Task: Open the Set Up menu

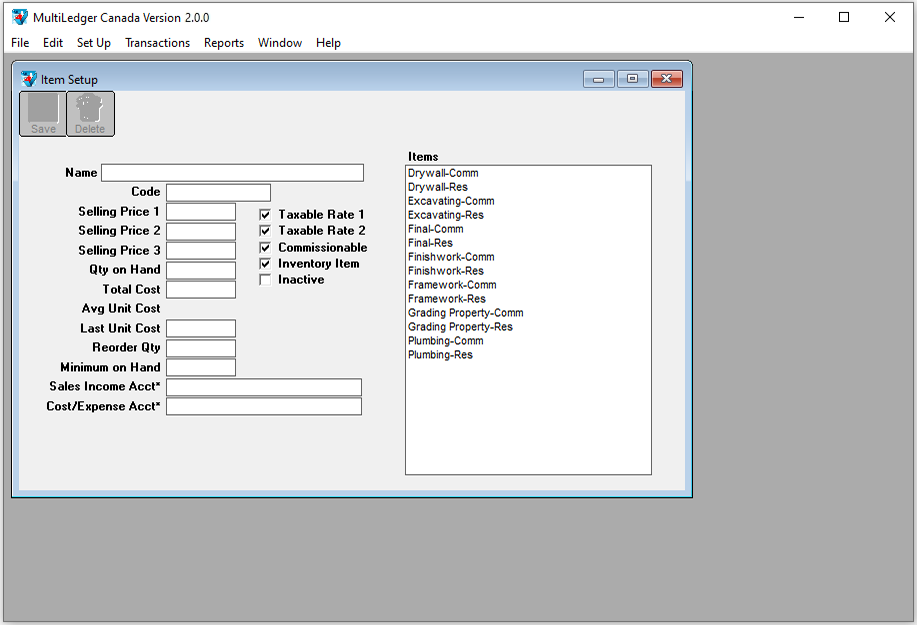Action: coord(94,43)
